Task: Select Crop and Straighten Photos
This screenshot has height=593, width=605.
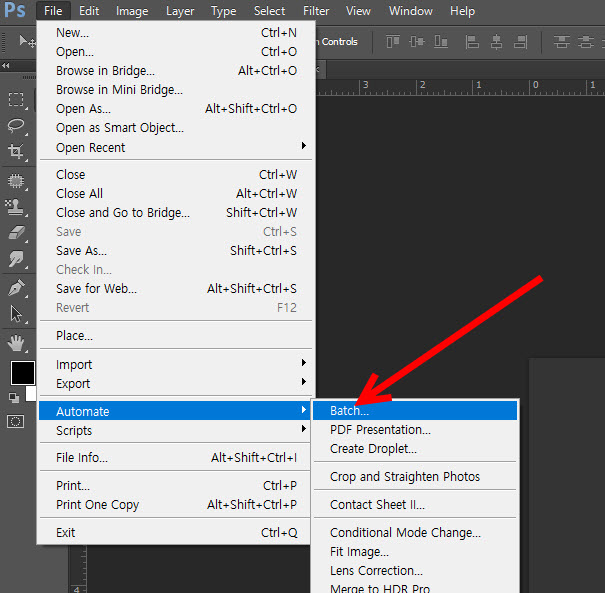Action: click(x=415, y=476)
